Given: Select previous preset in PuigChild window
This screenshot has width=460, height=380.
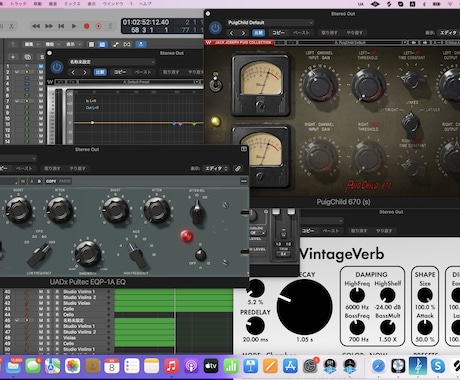Looking at the screenshot, I should pos(232,33).
